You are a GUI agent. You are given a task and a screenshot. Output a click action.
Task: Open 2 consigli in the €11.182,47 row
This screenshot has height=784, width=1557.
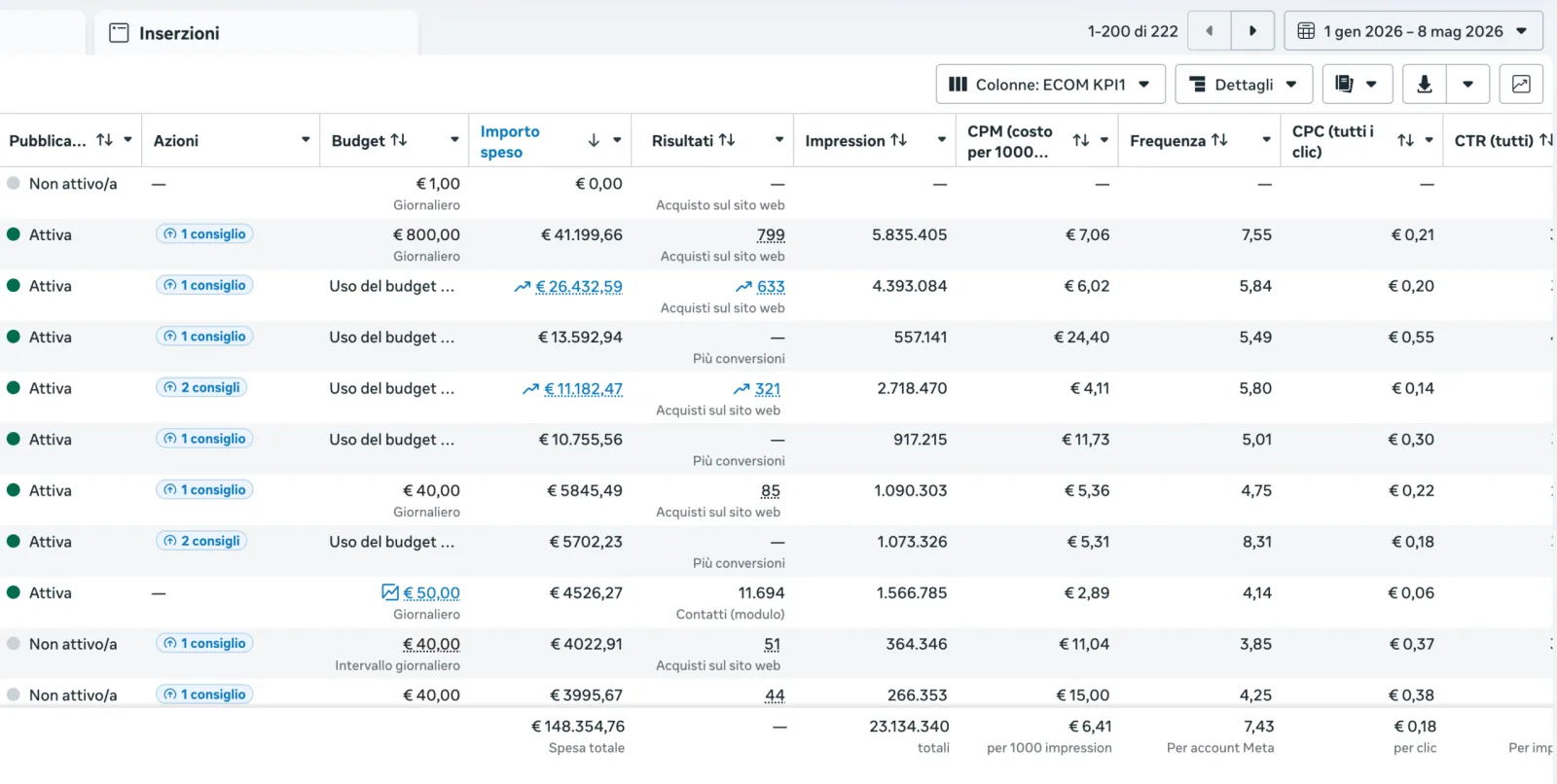[201, 387]
